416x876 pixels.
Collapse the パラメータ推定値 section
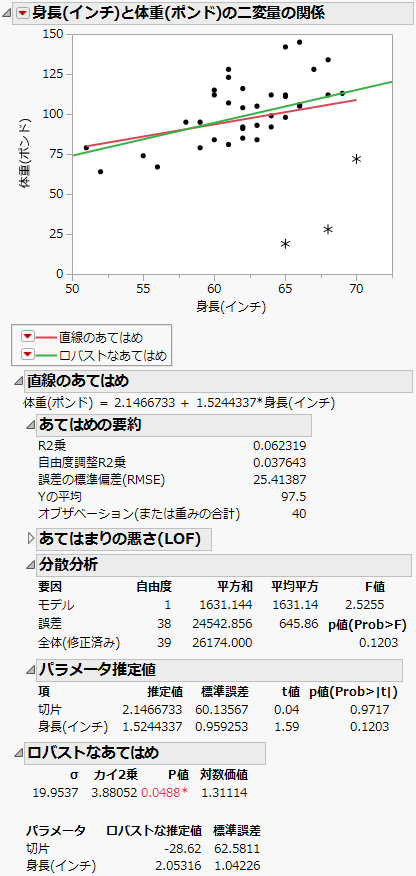30,670
